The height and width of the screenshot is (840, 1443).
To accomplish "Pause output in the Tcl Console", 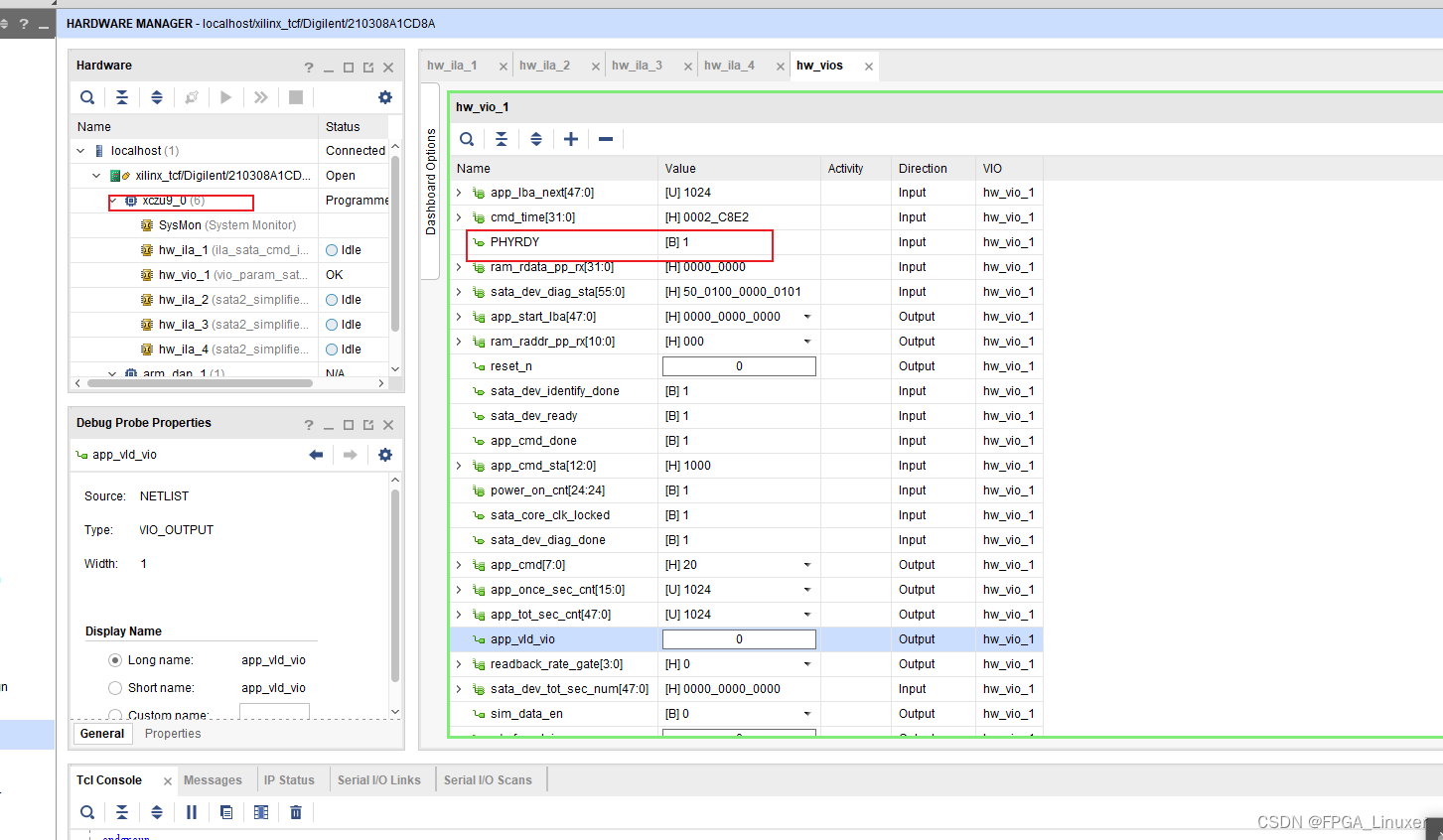I will click(x=191, y=812).
